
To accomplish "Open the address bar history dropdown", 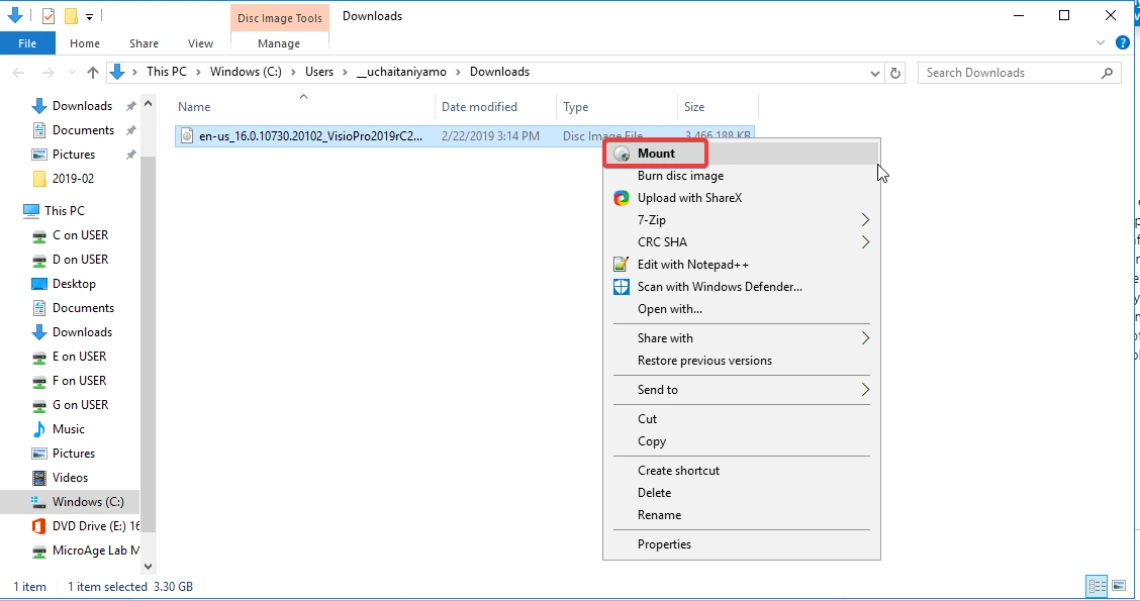I will (x=875, y=73).
